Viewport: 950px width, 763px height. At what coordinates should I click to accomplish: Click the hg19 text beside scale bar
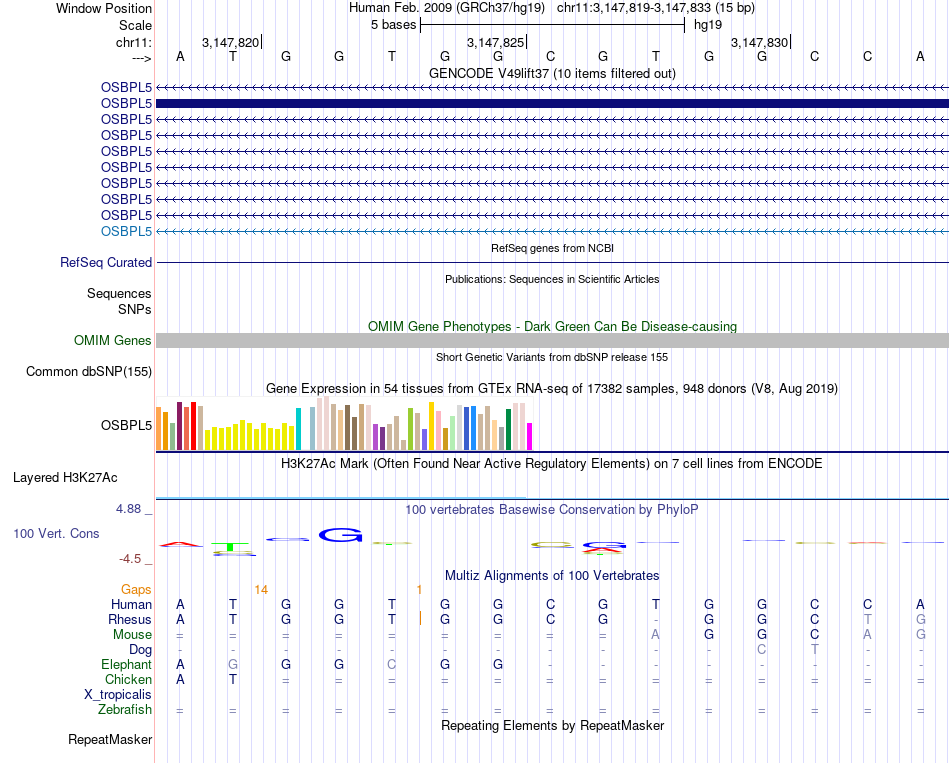pyautogui.click(x=708, y=25)
